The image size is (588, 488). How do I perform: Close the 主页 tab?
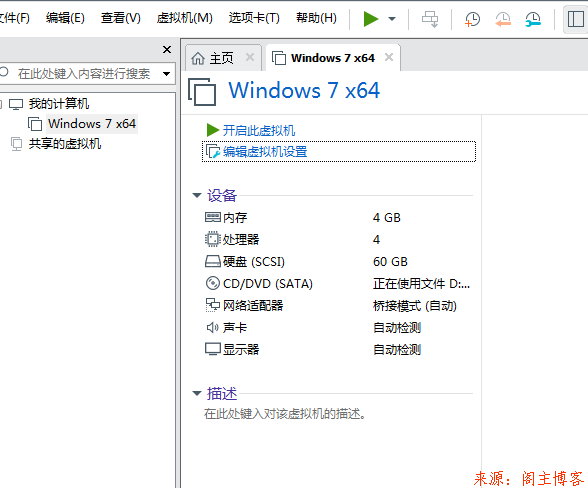pyautogui.click(x=250, y=57)
